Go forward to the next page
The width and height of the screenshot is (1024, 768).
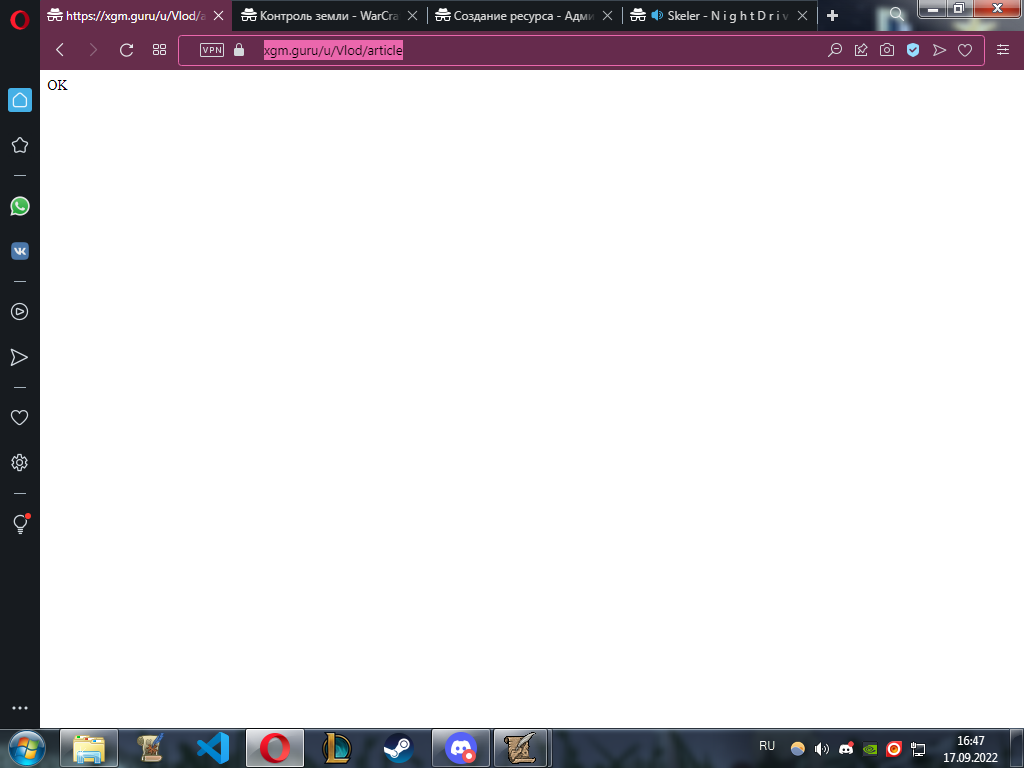coord(93,50)
